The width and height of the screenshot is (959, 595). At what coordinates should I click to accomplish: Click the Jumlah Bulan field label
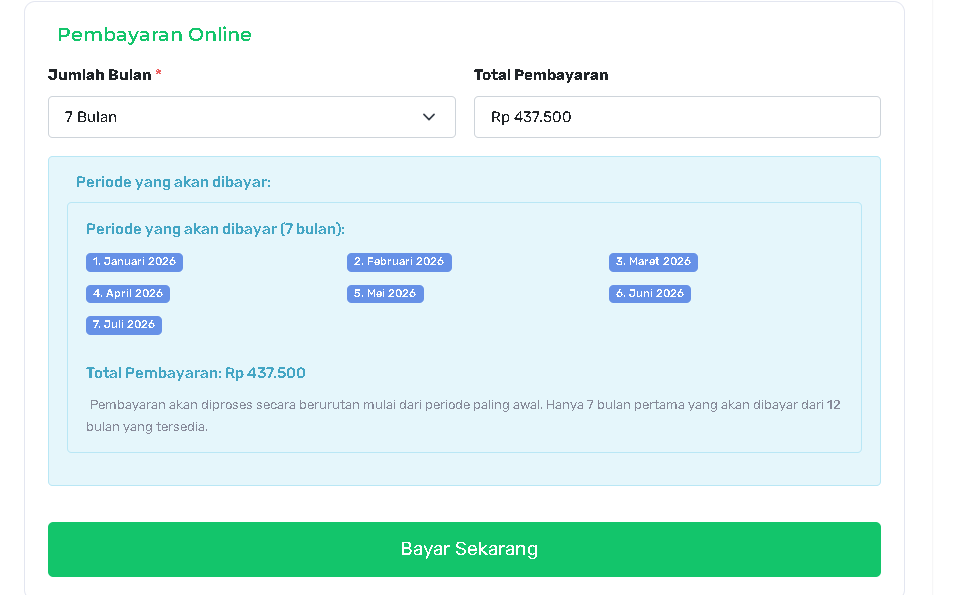99,75
